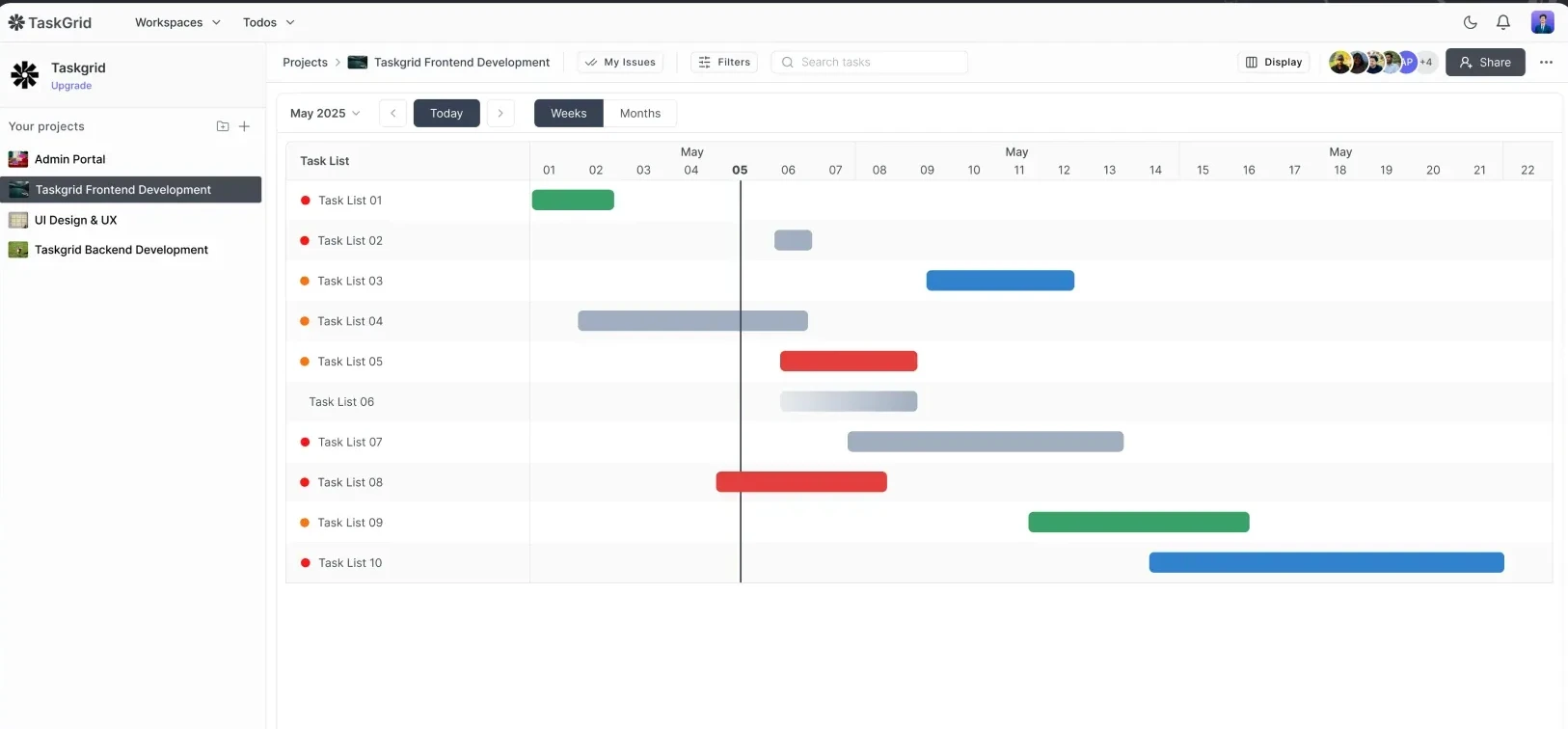
Task: Go to Projects breadcrumb link
Action: click(305, 62)
